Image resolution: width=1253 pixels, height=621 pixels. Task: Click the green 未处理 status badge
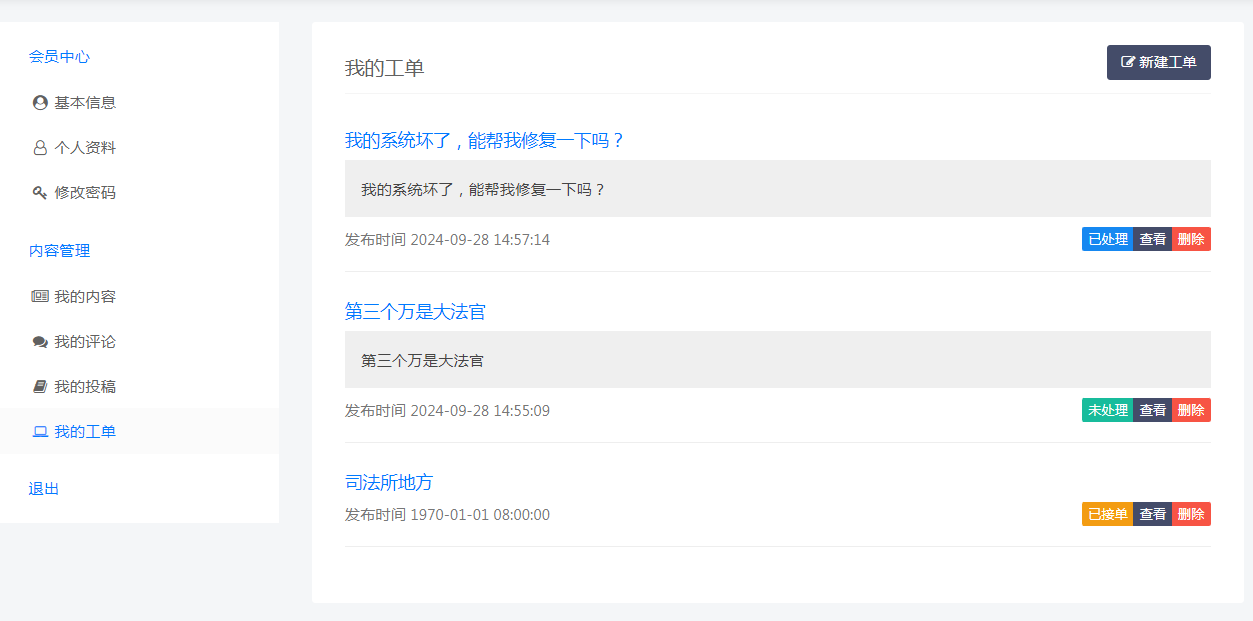(x=1107, y=410)
